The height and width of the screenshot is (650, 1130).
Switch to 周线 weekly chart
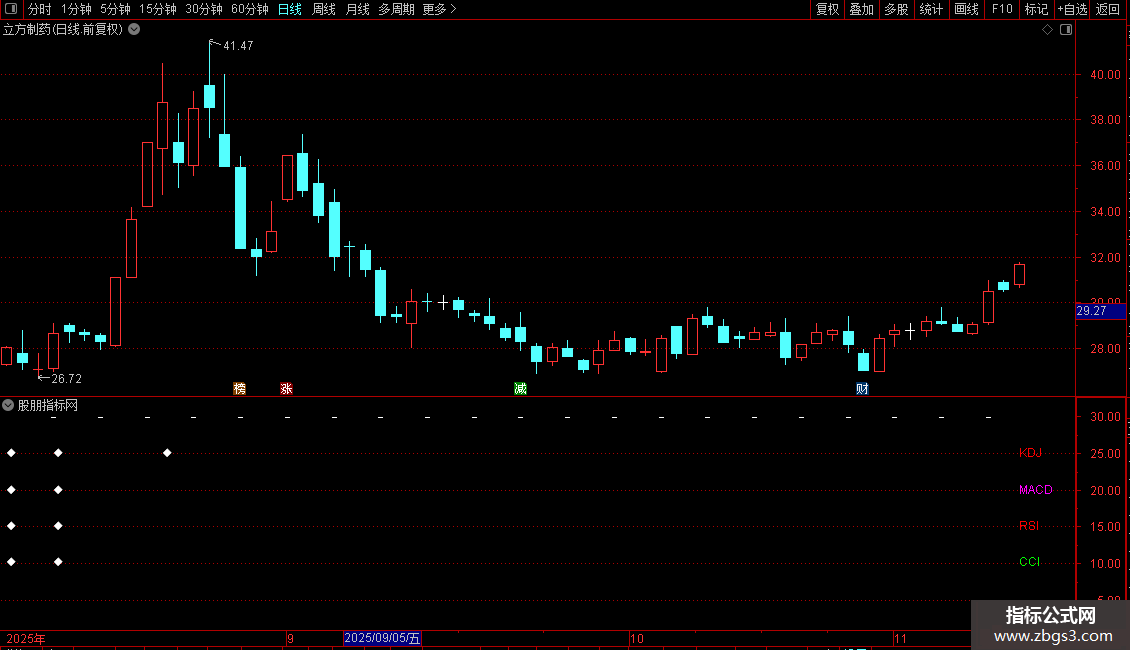[324, 9]
